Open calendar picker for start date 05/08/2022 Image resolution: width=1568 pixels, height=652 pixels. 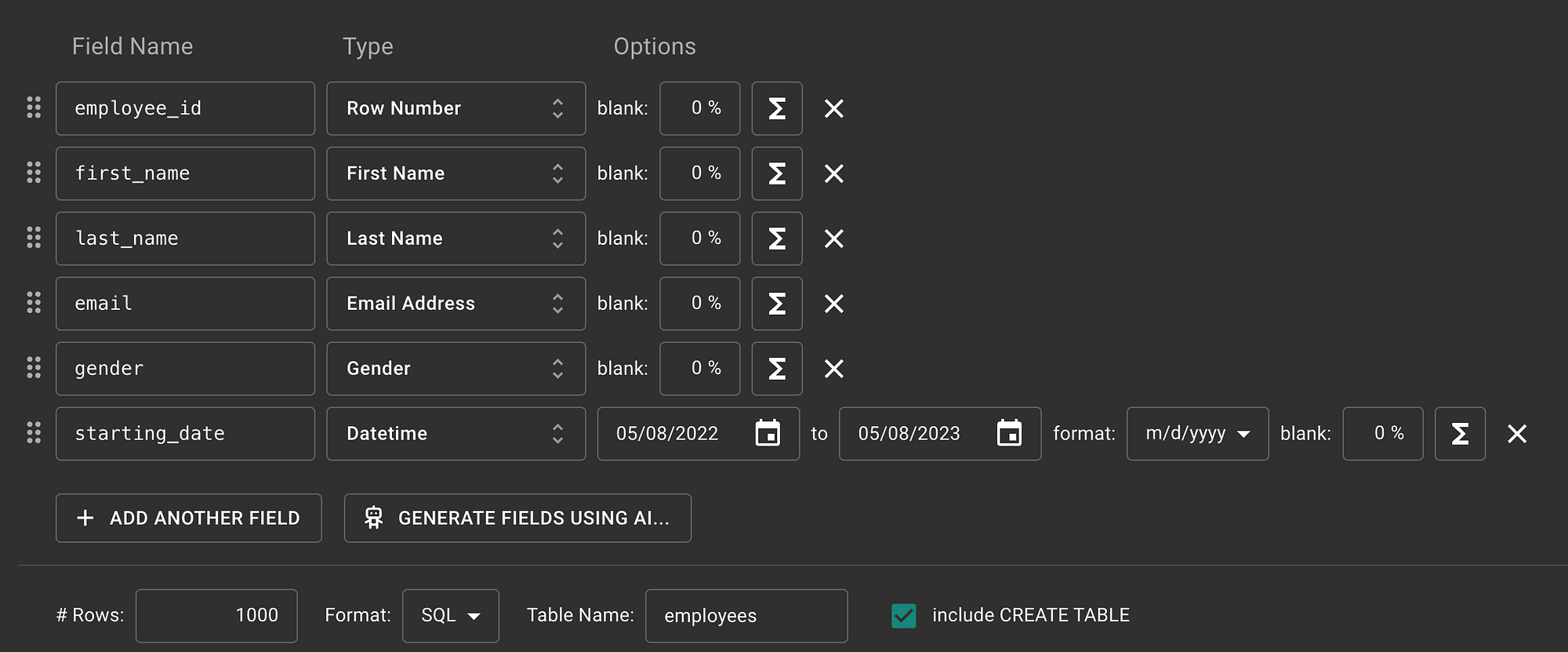click(x=768, y=433)
